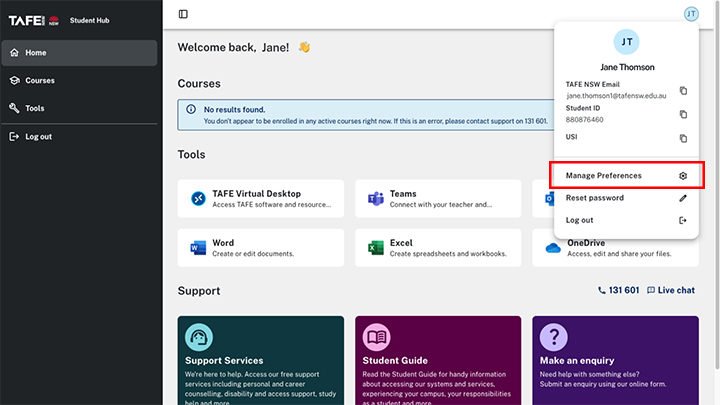Start a Live chat session
The width and height of the screenshot is (720, 405).
[670, 290]
